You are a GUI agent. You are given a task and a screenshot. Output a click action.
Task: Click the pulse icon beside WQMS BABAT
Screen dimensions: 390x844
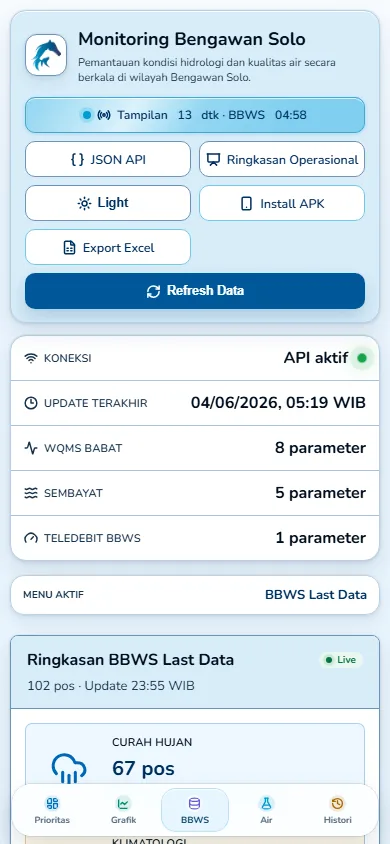click(x=31, y=448)
